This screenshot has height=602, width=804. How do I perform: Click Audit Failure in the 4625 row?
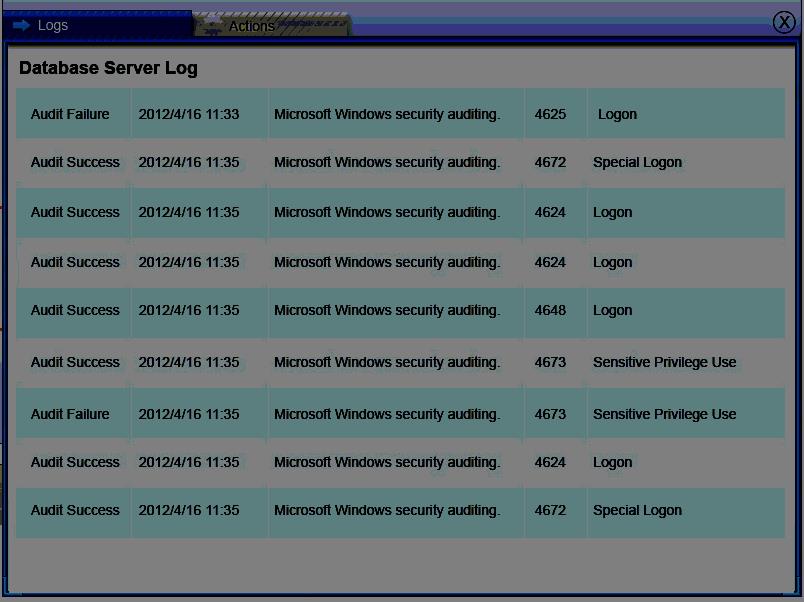(70, 114)
